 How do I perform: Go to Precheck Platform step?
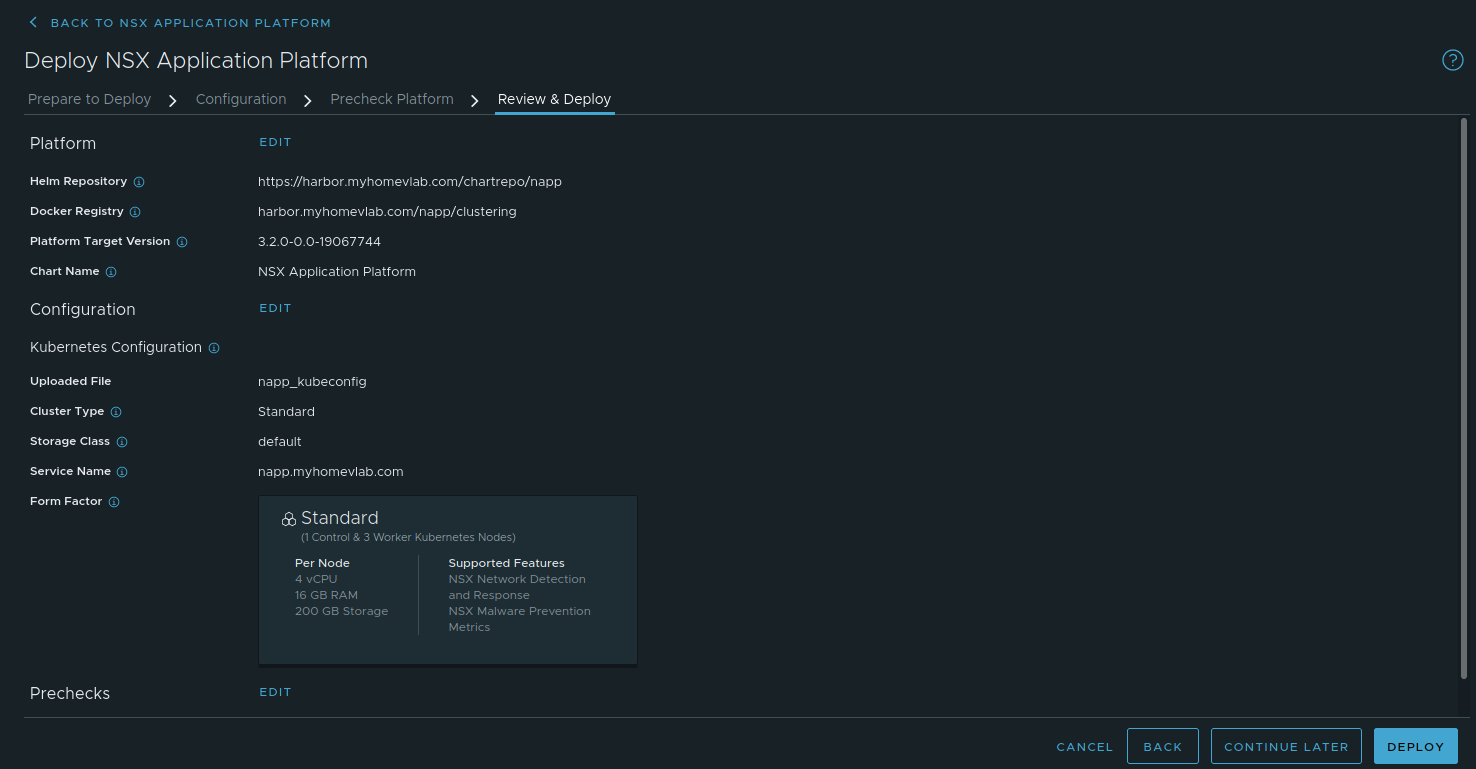[392, 99]
